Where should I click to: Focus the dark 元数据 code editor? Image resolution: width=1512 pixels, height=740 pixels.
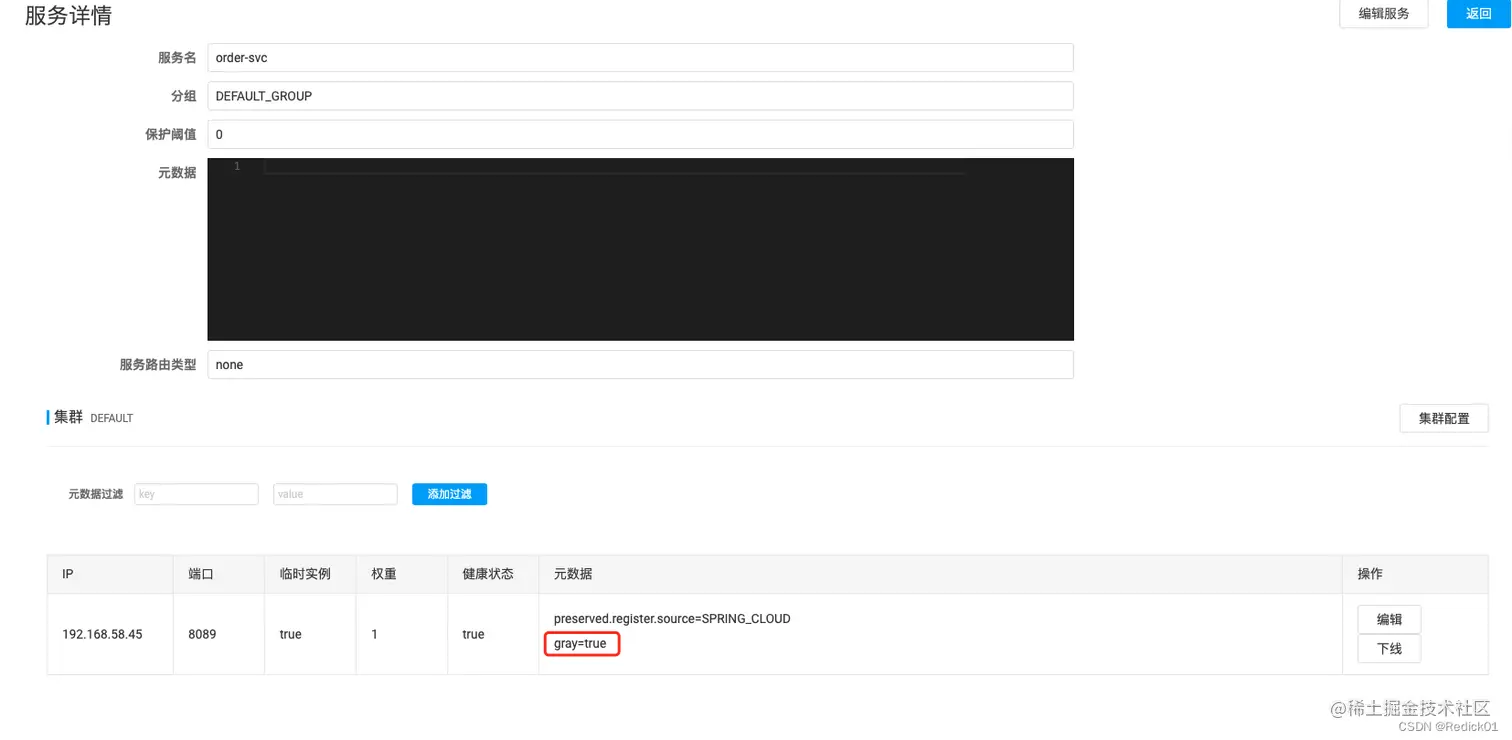pos(640,249)
